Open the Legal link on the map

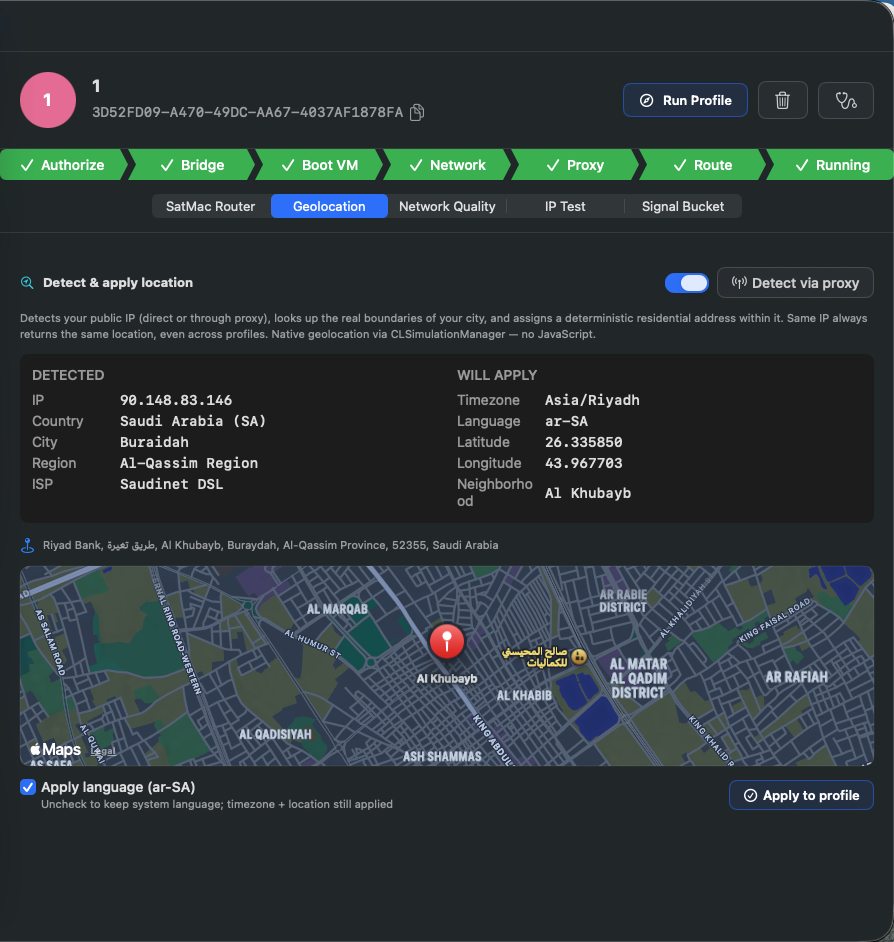click(x=103, y=751)
